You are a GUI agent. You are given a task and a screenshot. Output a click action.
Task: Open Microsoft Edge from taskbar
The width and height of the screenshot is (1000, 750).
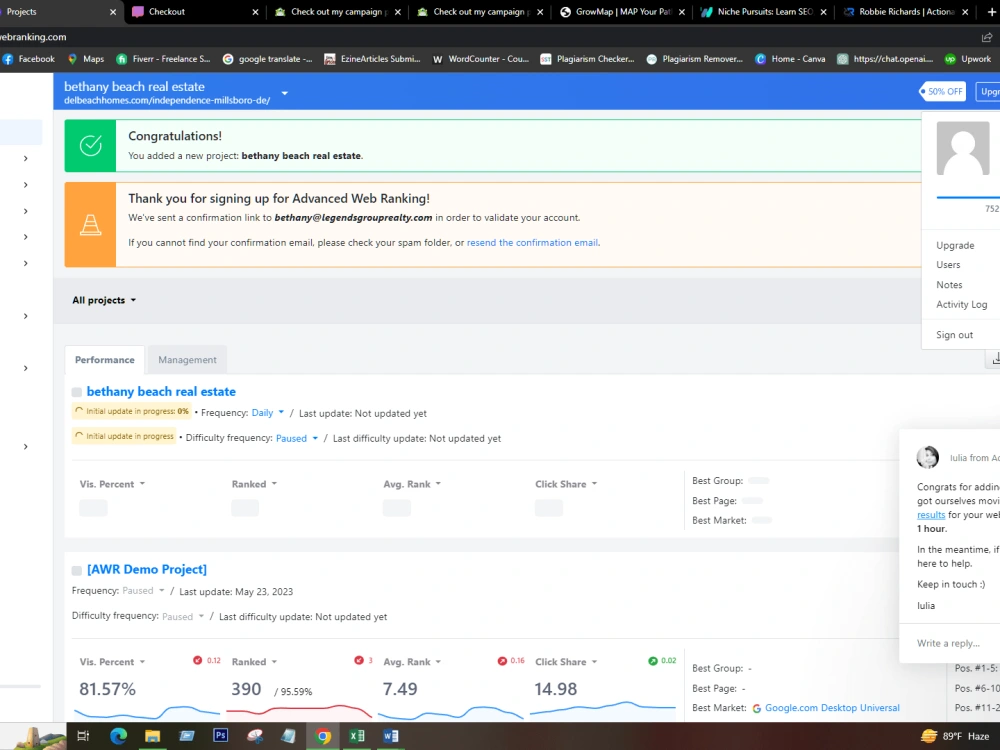118,736
